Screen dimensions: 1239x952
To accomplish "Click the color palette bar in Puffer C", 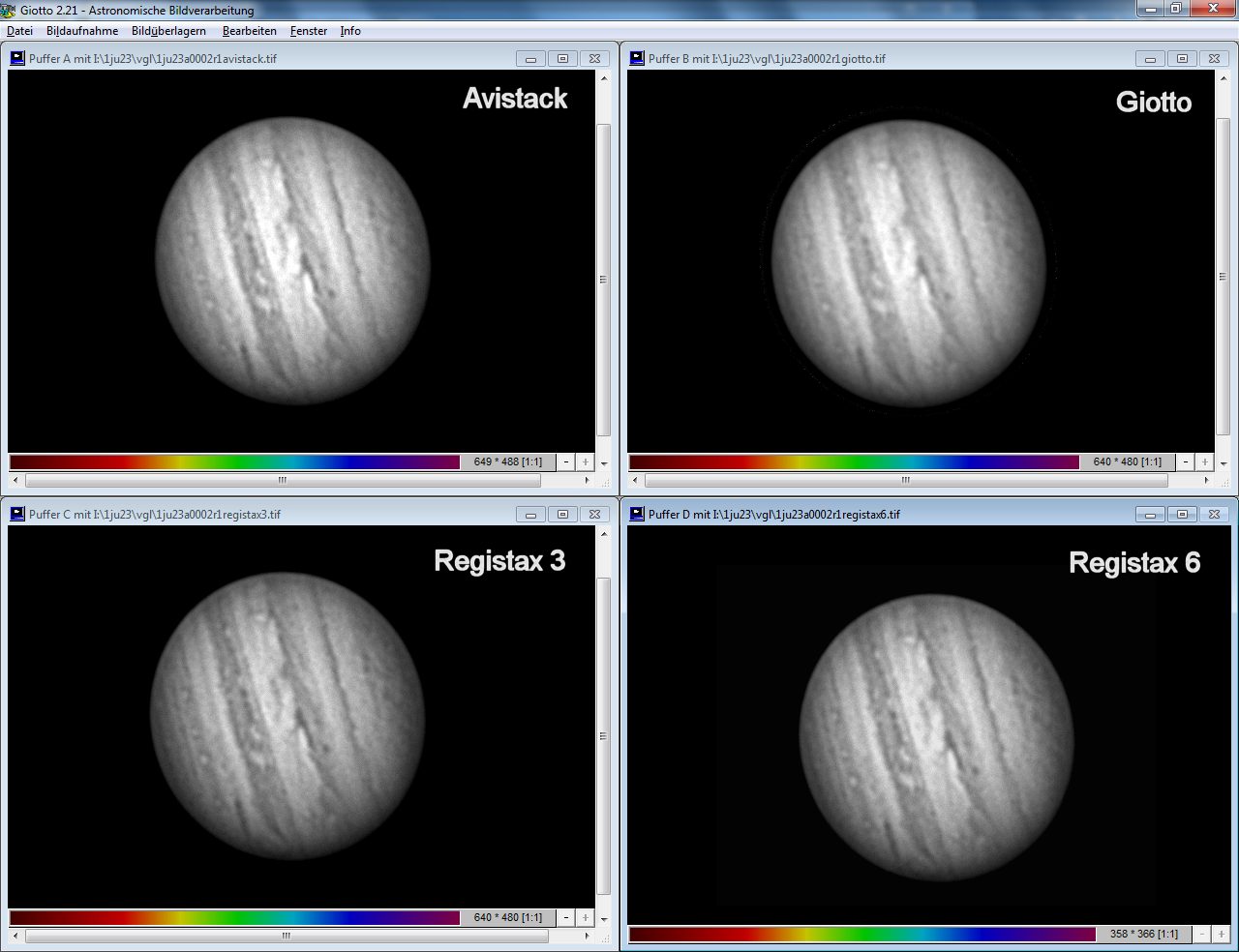I will tap(234, 917).
